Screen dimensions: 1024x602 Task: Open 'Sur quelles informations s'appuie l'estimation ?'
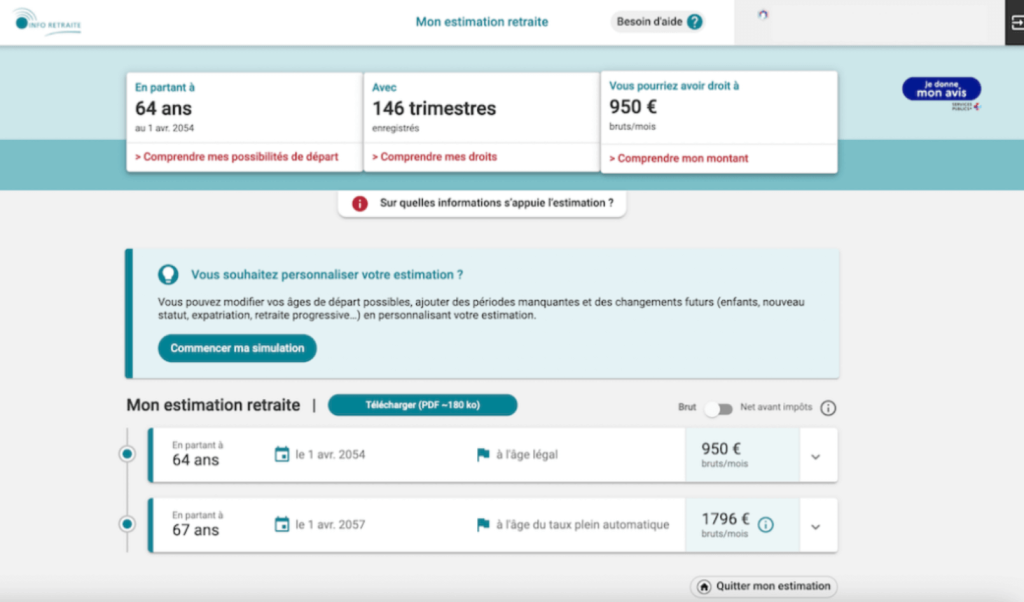[x=482, y=203]
